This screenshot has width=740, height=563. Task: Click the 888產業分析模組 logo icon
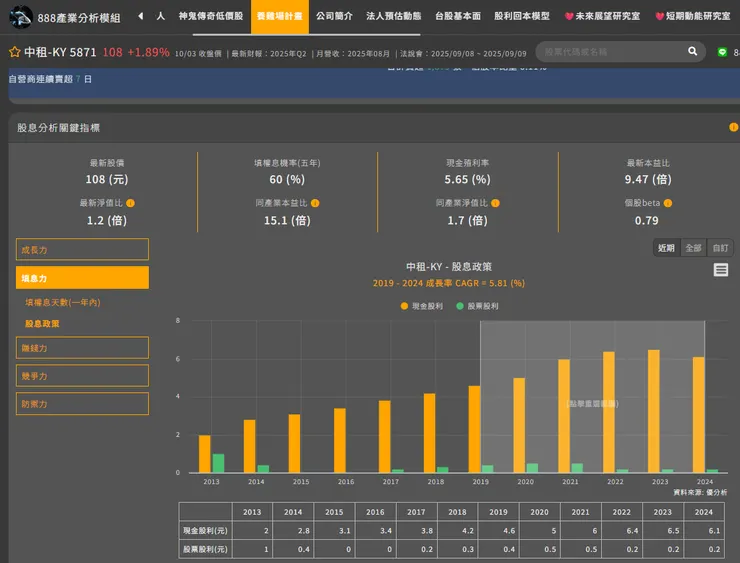21,17
